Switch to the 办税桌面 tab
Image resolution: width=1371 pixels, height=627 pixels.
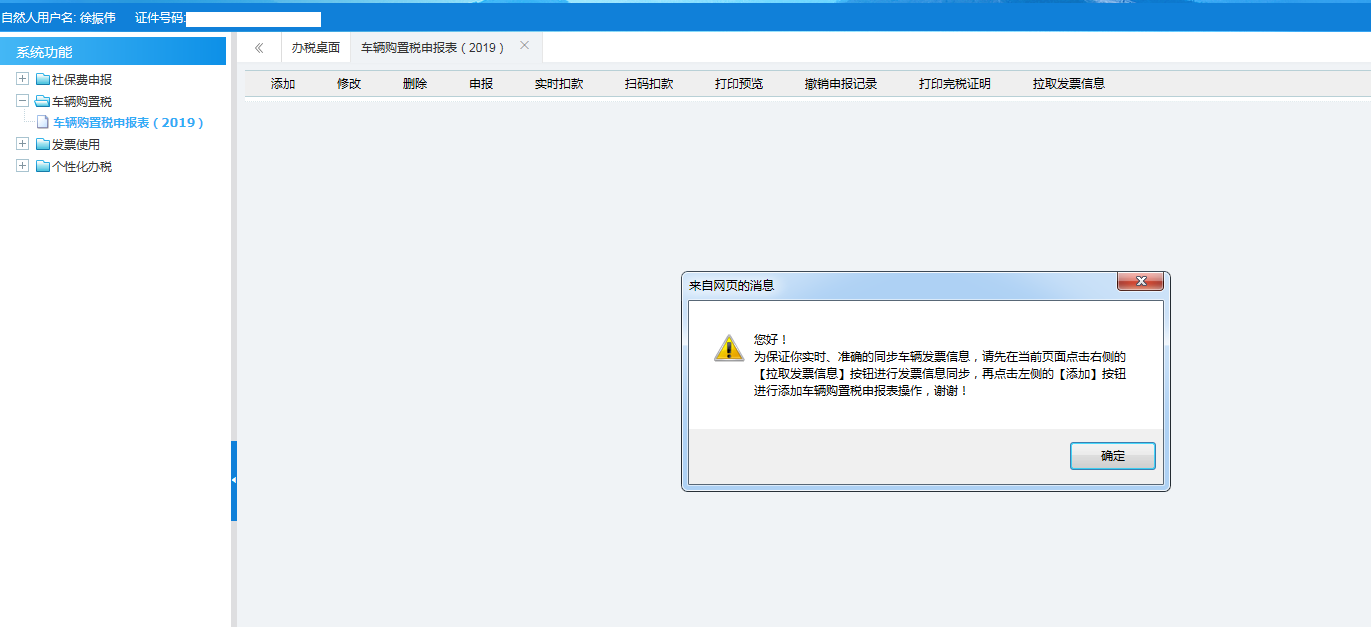[x=315, y=46]
